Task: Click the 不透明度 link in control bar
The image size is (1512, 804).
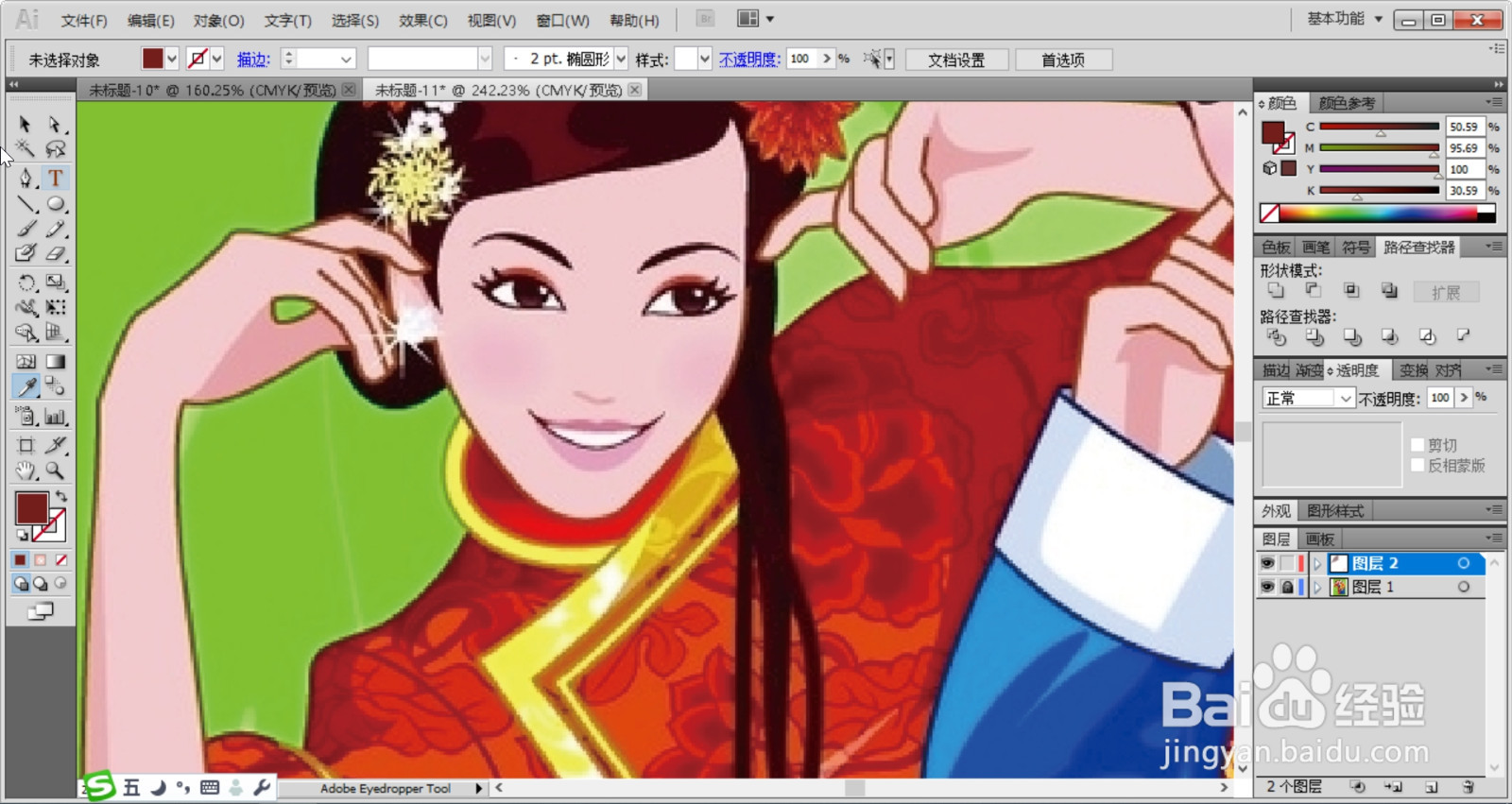Action: click(x=750, y=60)
